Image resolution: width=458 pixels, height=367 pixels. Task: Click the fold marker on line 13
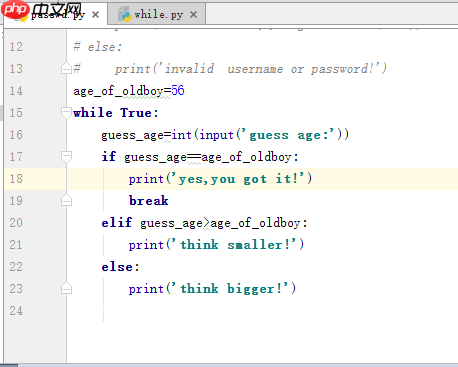click(66, 68)
